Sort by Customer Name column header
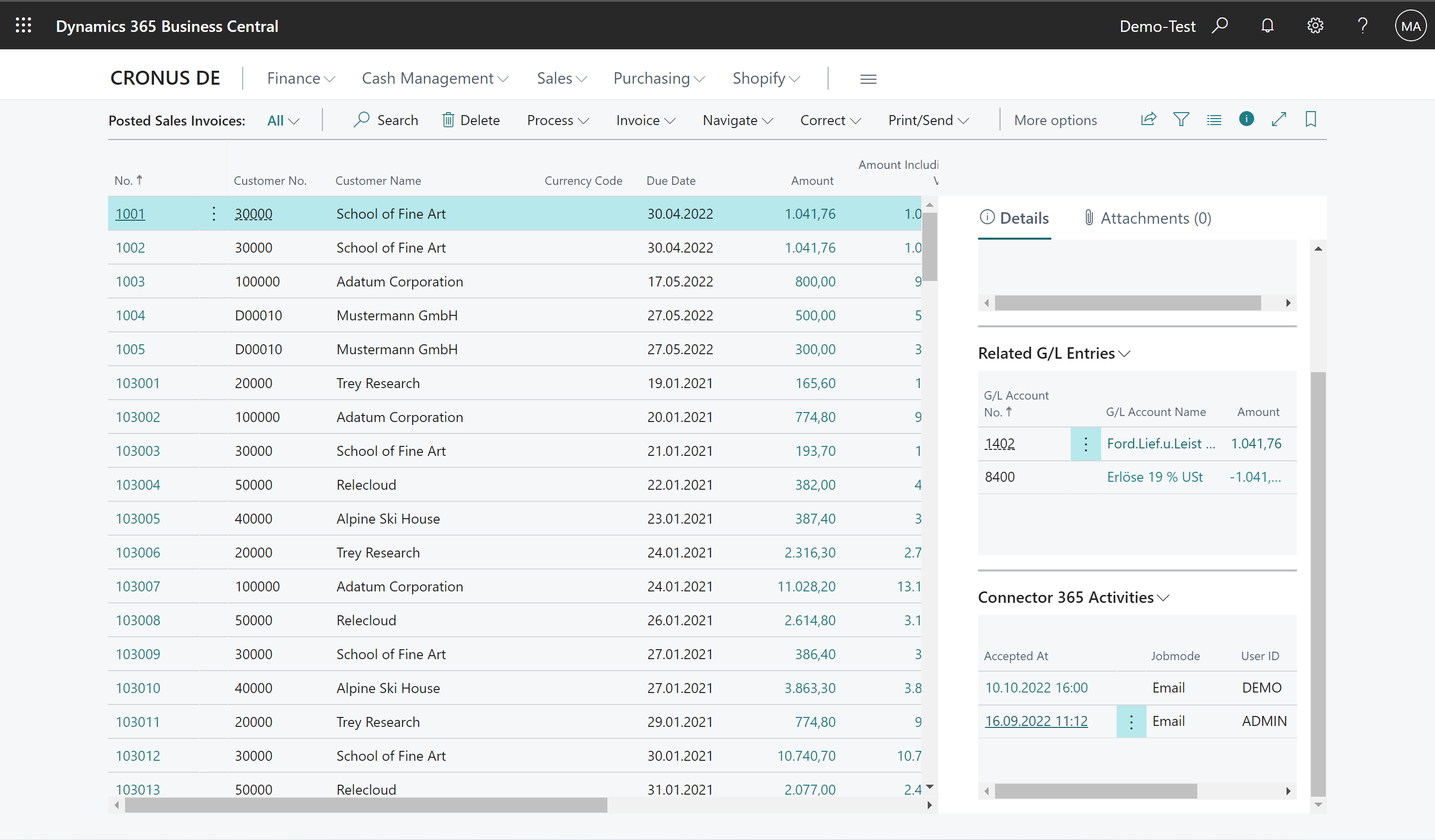 (x=378, y=180)
